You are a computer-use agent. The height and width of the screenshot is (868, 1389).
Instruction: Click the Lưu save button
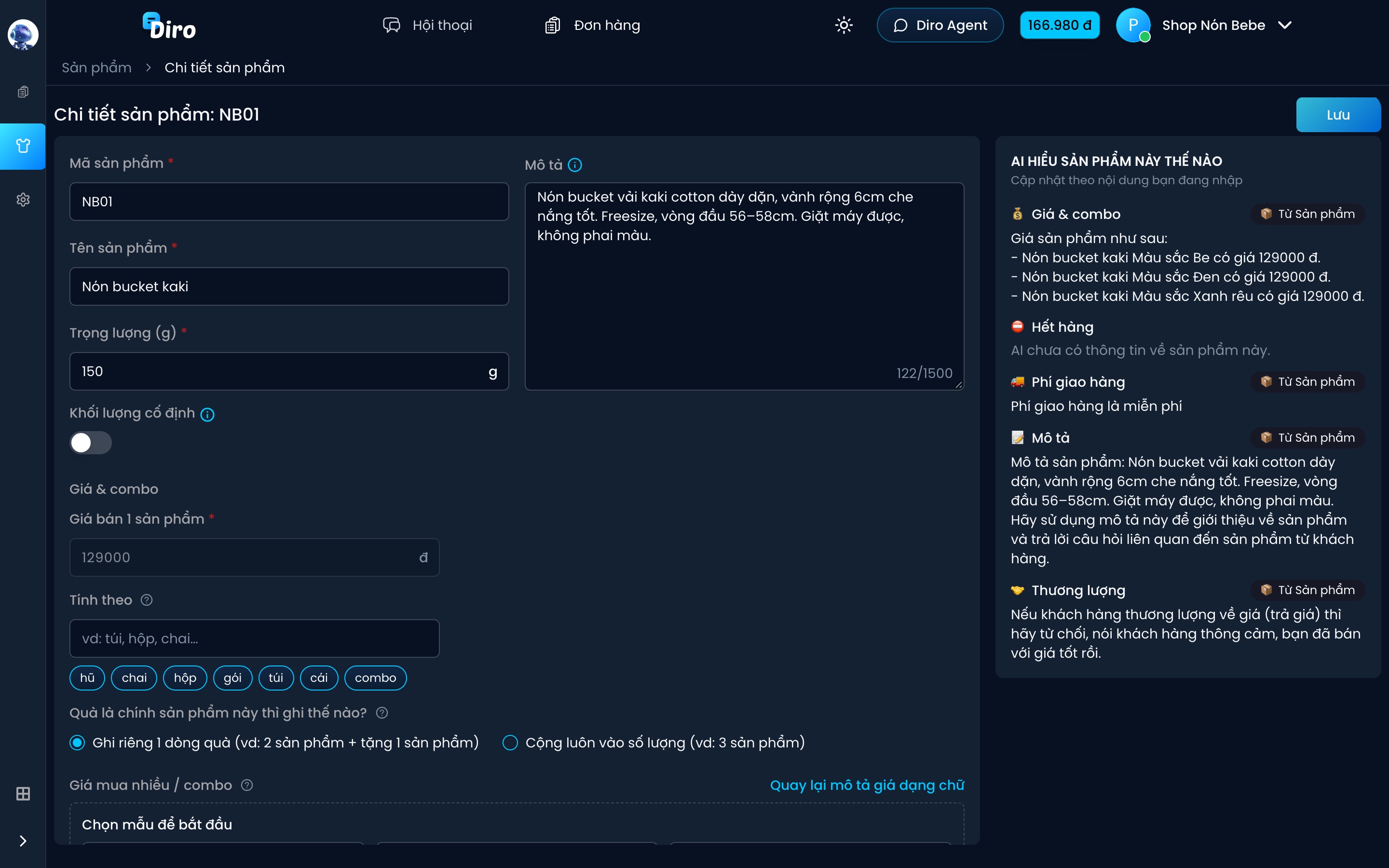tap(1338, 115)
